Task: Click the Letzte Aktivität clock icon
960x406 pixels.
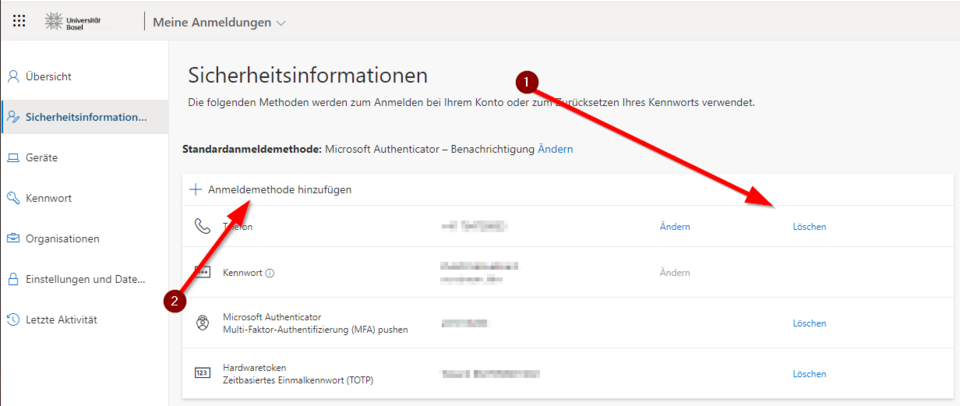Action: click(14, 320)
